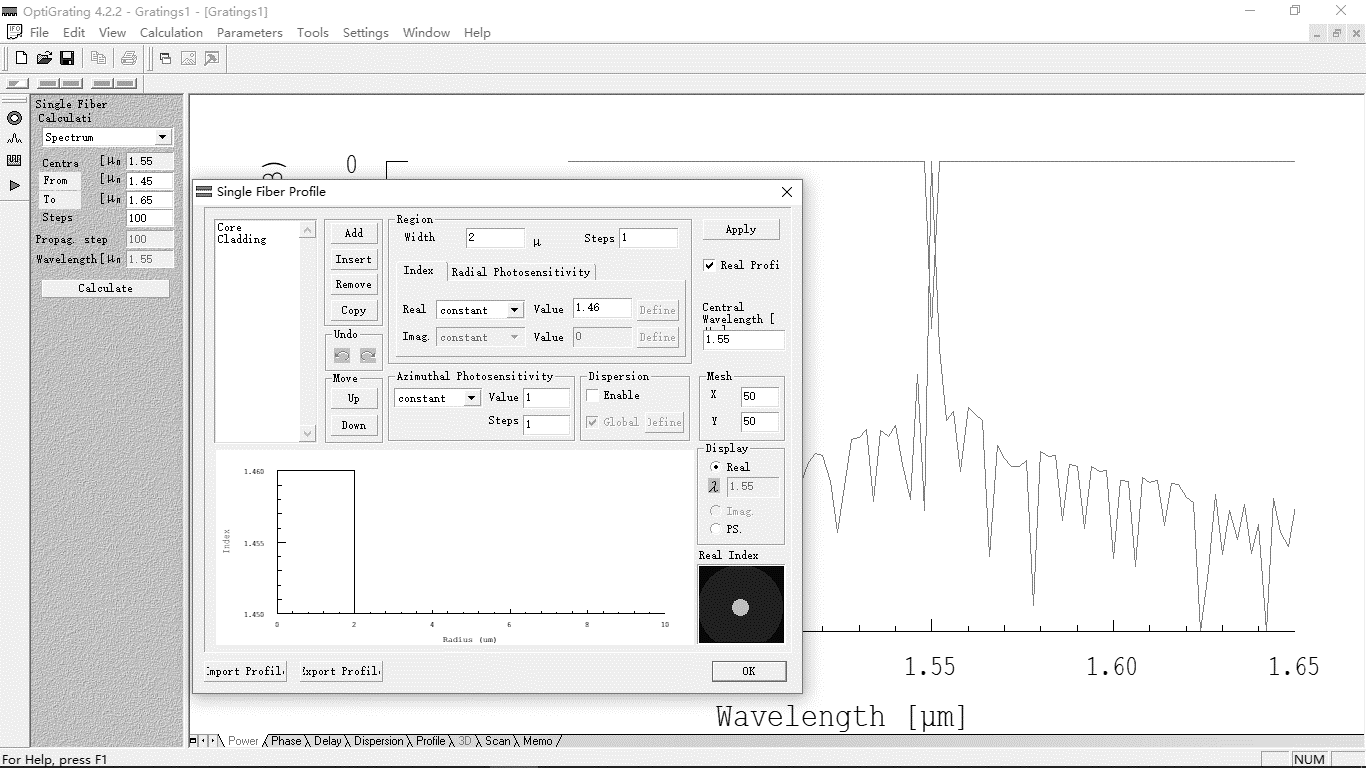This screenshot has width=1366, height=768.
Task: Open the Calculation menu
Action: point(171,32)
